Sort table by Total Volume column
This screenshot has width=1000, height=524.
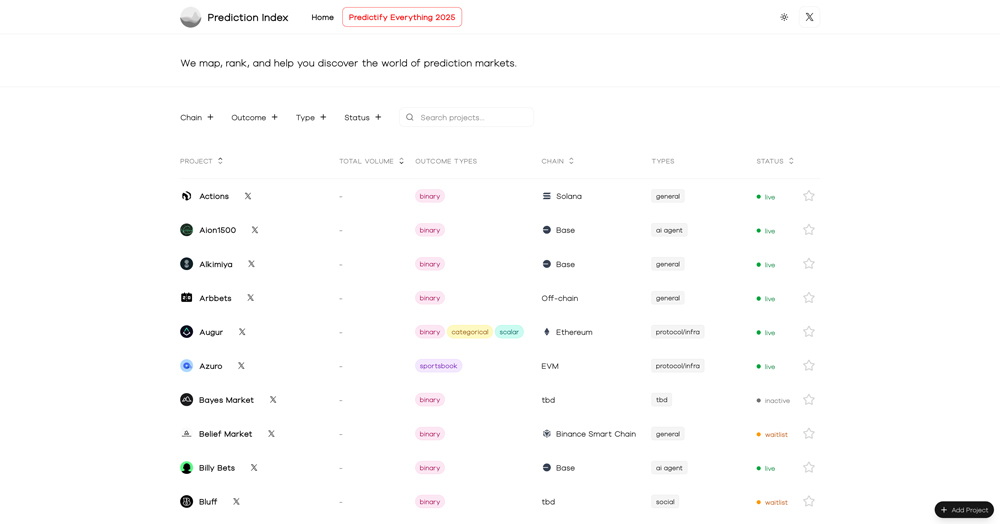coord(371,161)
